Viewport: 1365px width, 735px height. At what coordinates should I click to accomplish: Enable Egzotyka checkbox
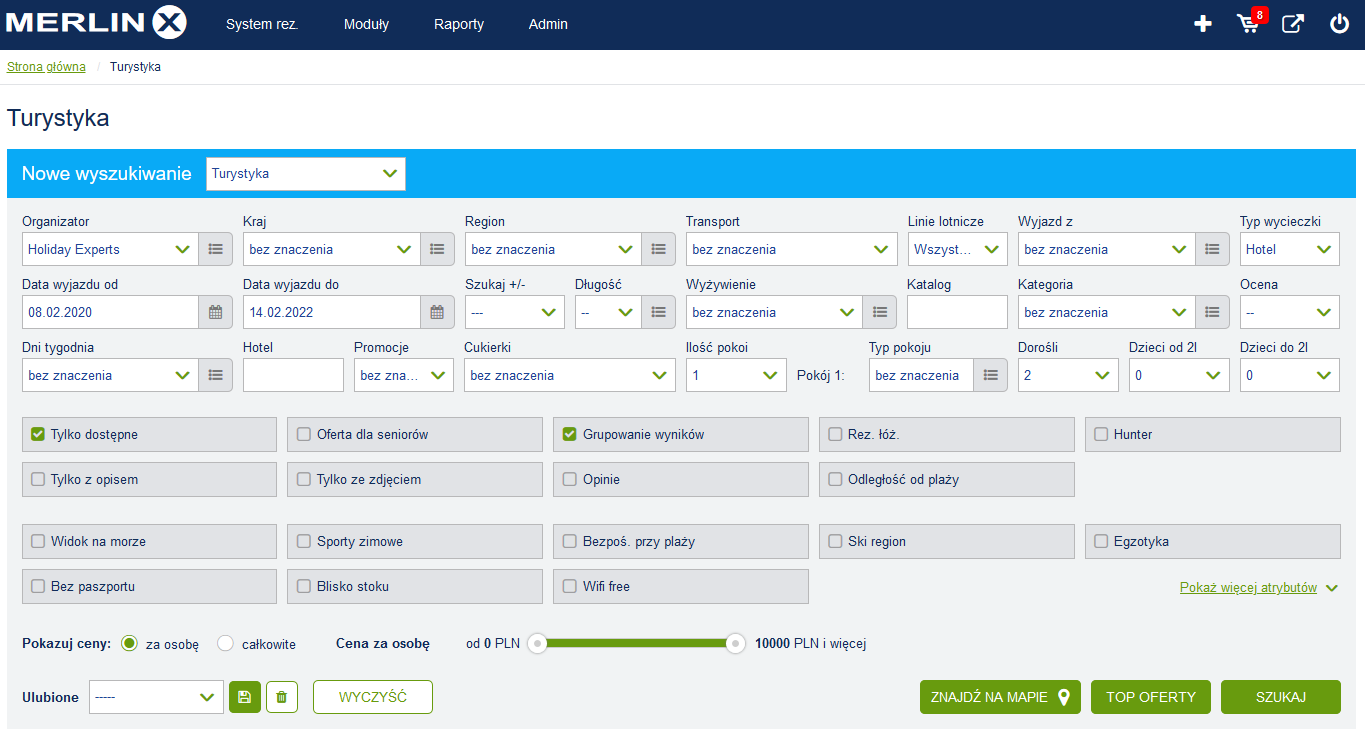tap(1101, 541)
